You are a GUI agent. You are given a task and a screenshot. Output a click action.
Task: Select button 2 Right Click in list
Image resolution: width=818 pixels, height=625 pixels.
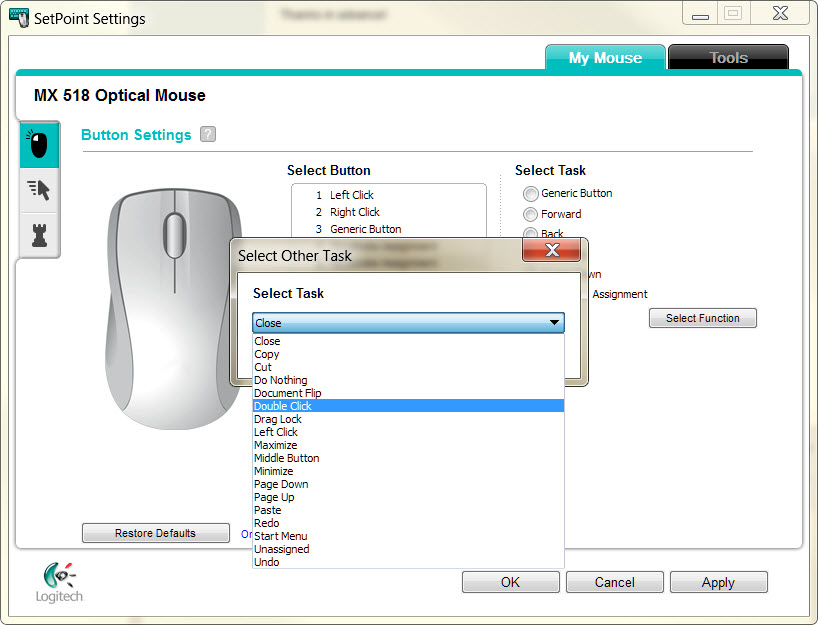point(389,212)
